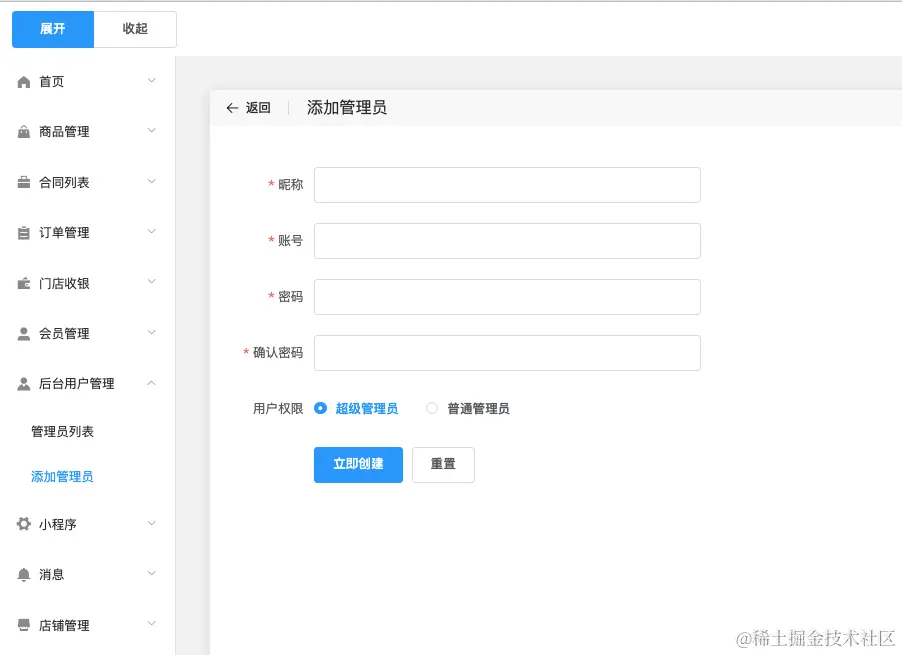902x655 pixels.
Task: Focus the 账号 input field
Action: pyautogui.click(x=507, y=241)
